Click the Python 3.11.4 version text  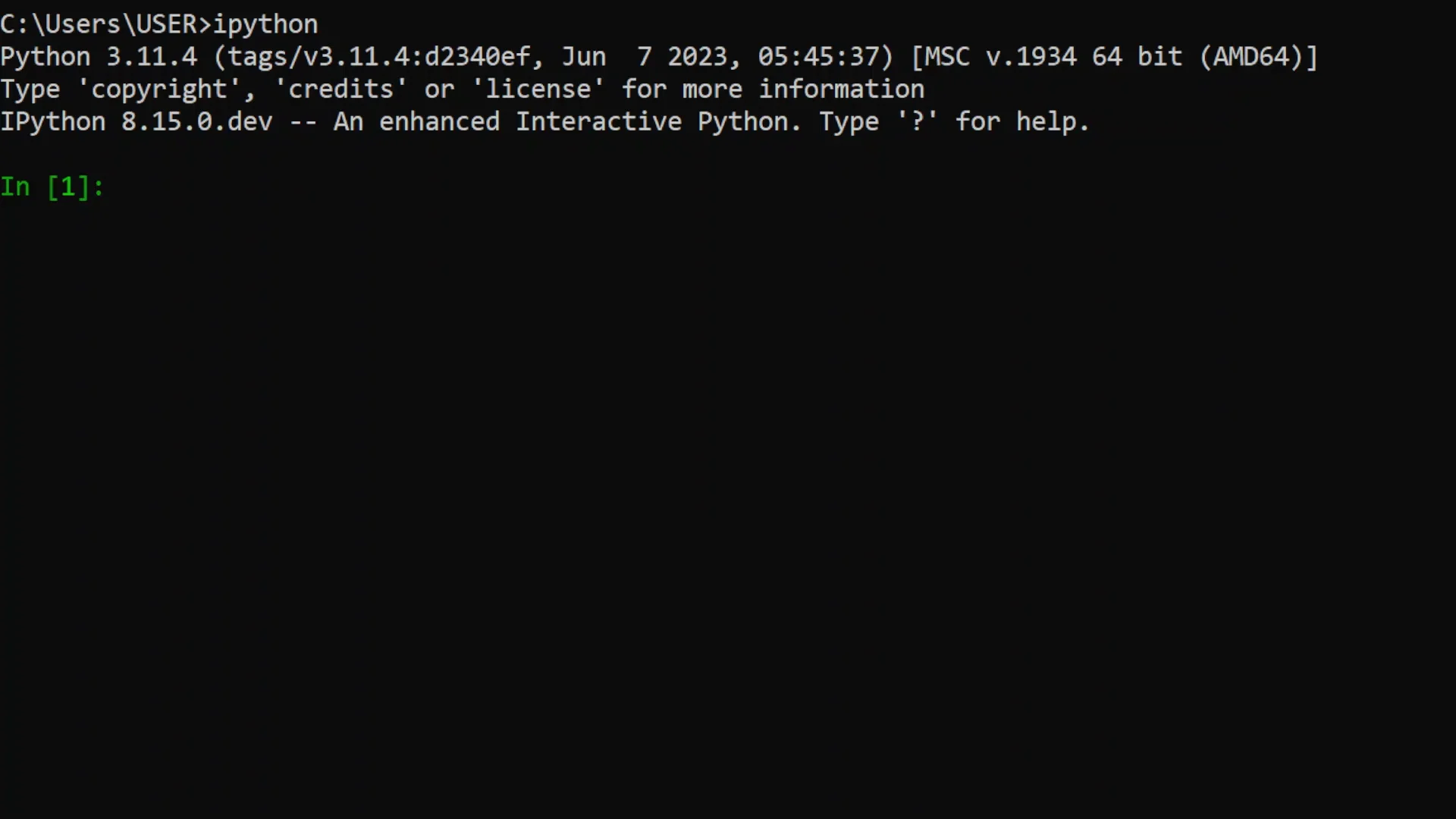(x=99, y=57)
